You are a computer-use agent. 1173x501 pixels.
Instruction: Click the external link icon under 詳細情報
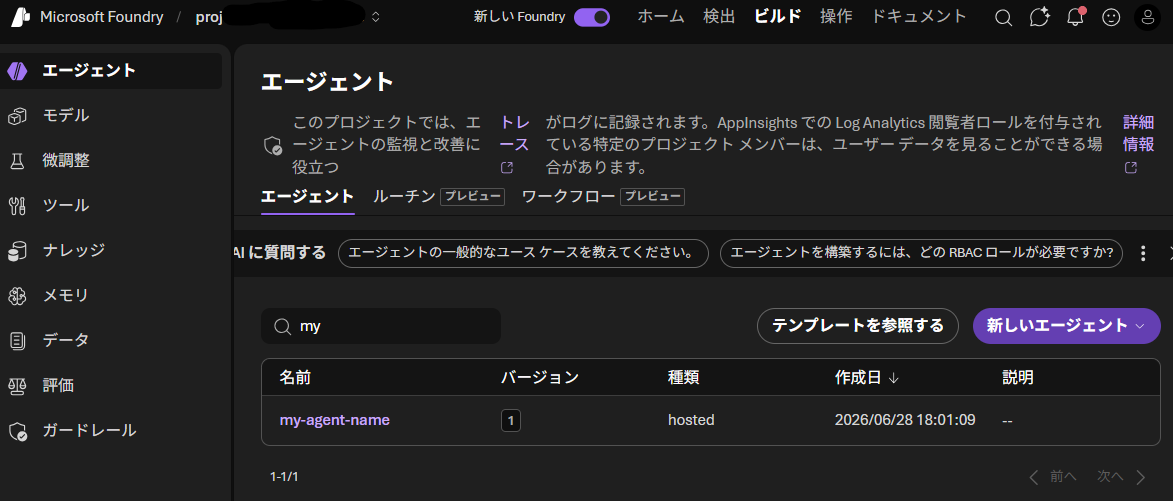pyautogui.click(x=1130, y=167)
